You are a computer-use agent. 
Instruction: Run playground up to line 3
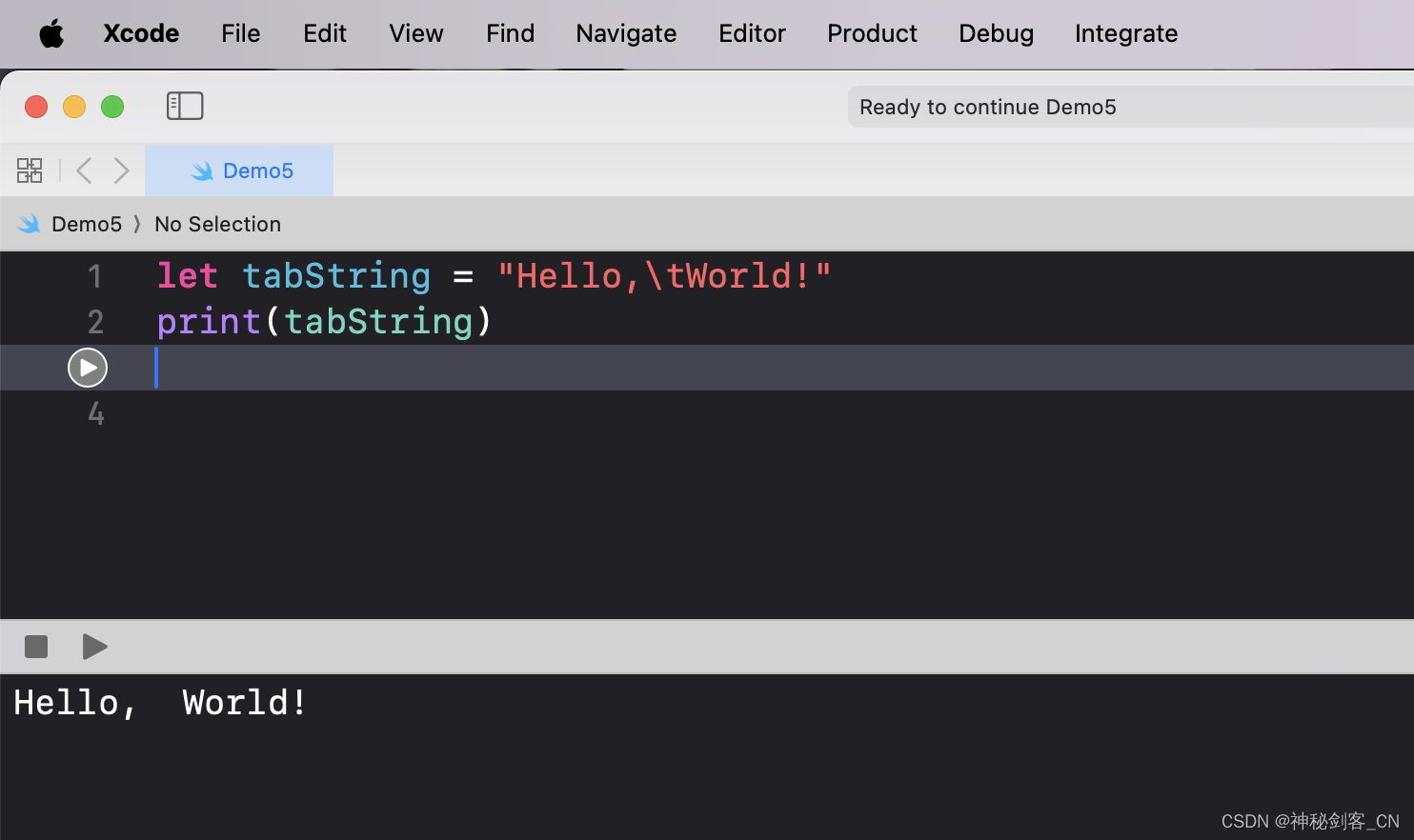tap(88, 368)
